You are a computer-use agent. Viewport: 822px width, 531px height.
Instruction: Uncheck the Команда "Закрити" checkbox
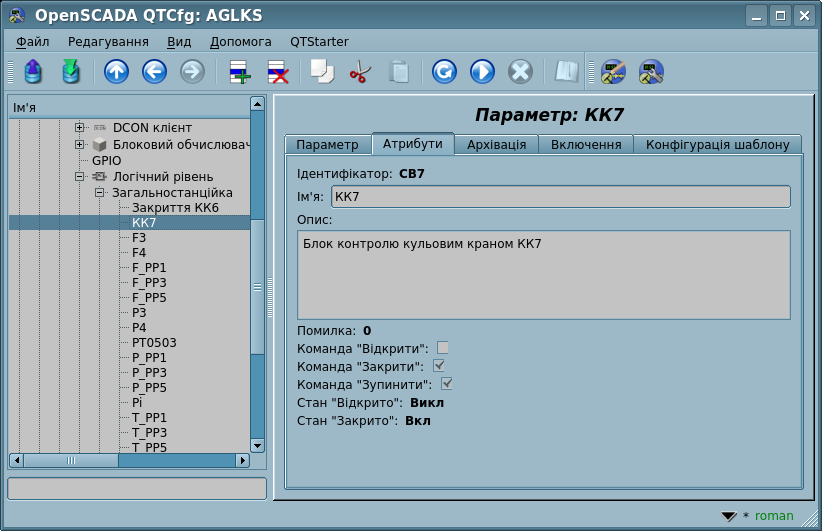(x=438, y=366)
